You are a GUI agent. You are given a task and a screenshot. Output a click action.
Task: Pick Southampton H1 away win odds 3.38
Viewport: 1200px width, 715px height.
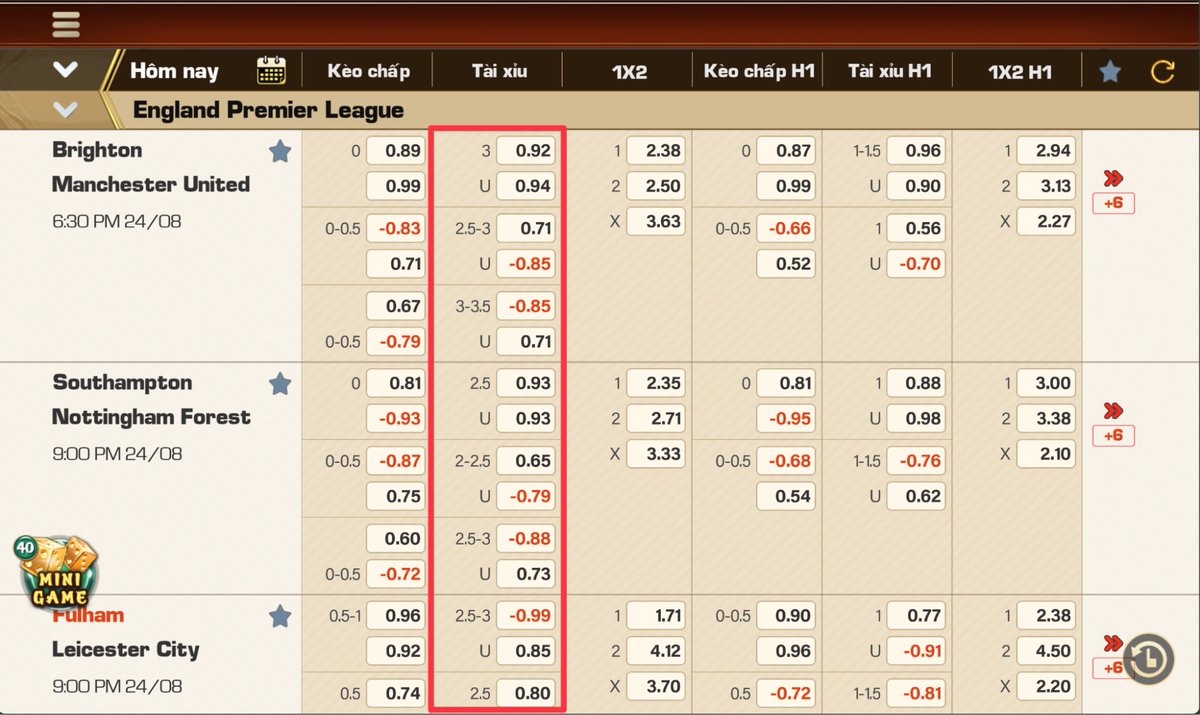[x=1046, y=418]
